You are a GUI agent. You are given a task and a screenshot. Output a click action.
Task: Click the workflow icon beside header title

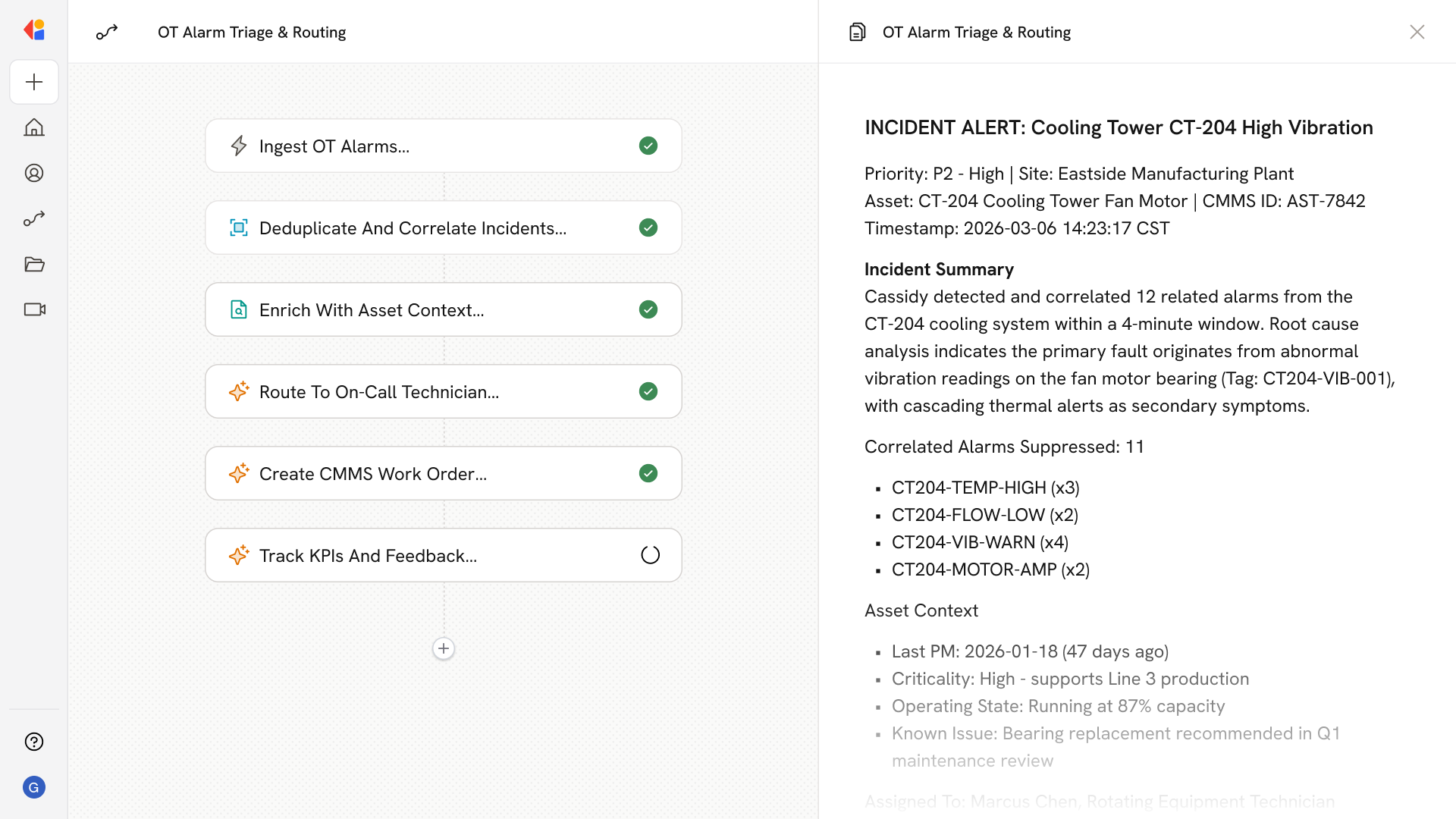[x=107, y=32]
